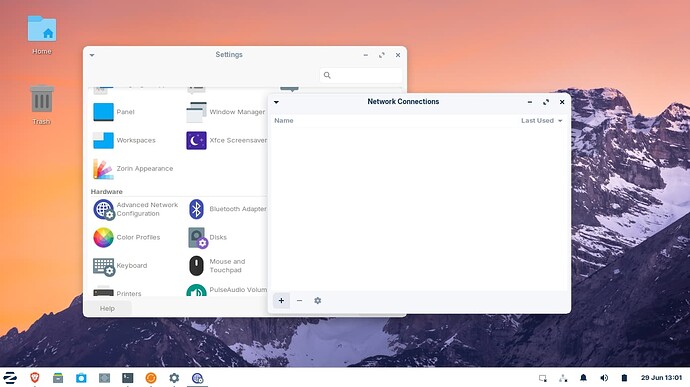Open Disks utility
Screen dimensions: 690x387
(x=207, y=237)
